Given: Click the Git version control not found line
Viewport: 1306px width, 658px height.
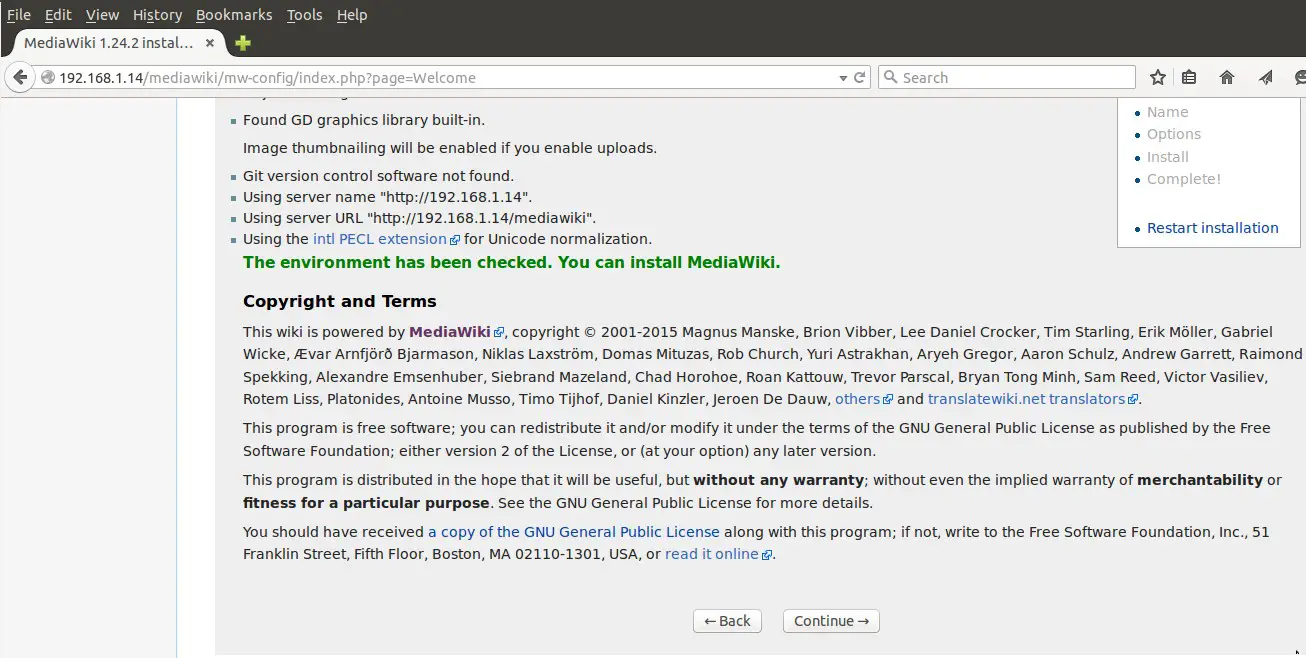Looking at the screenshot, I should (378, 176).
